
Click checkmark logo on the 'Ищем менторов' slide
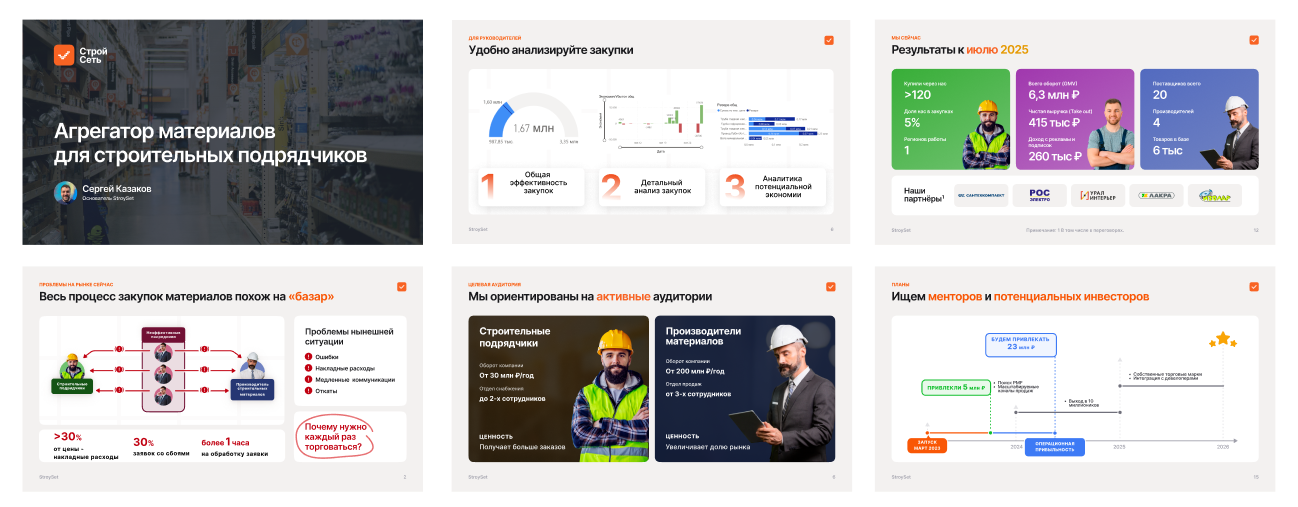[x=1254, y=287]
